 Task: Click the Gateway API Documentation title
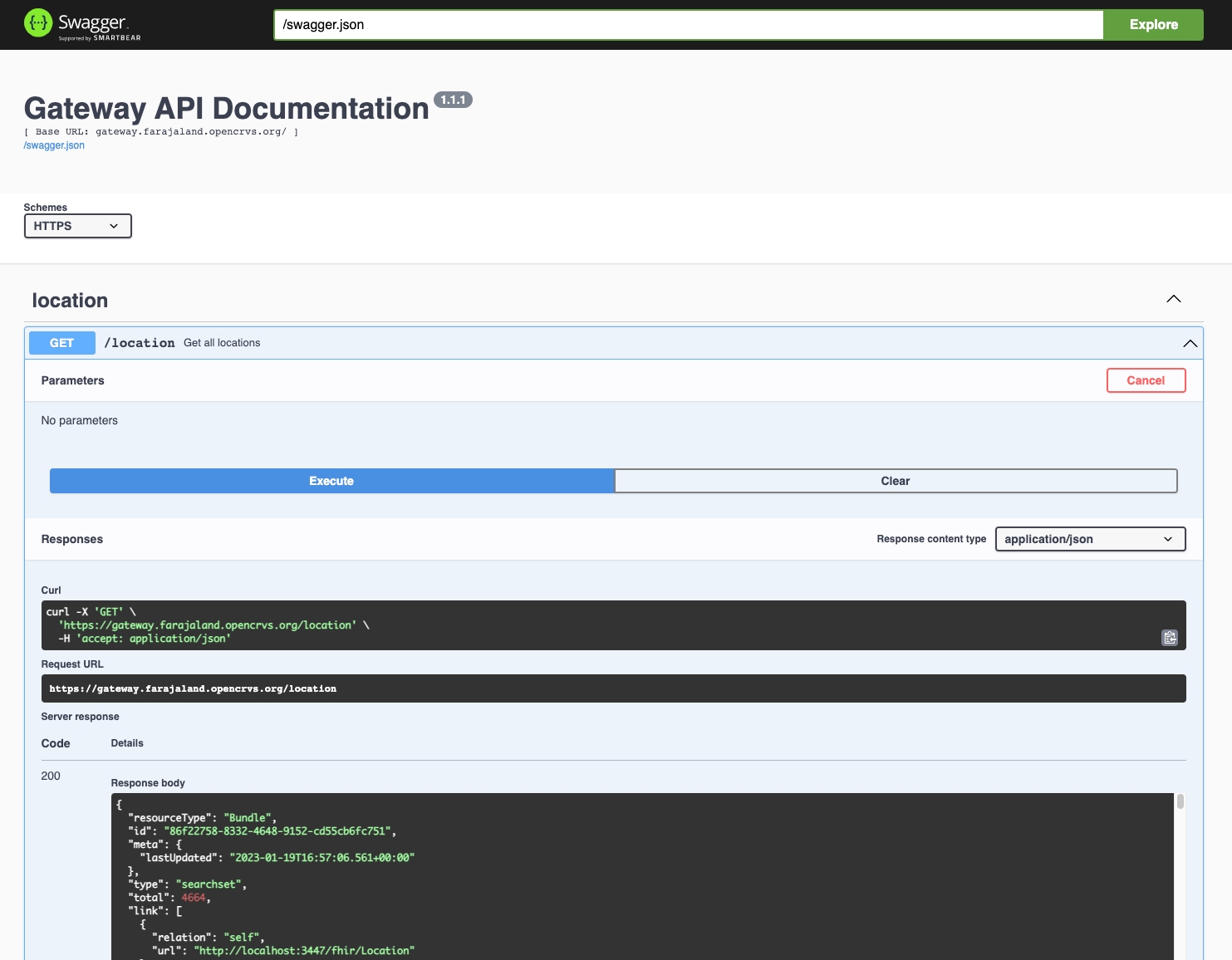point(226,109)
